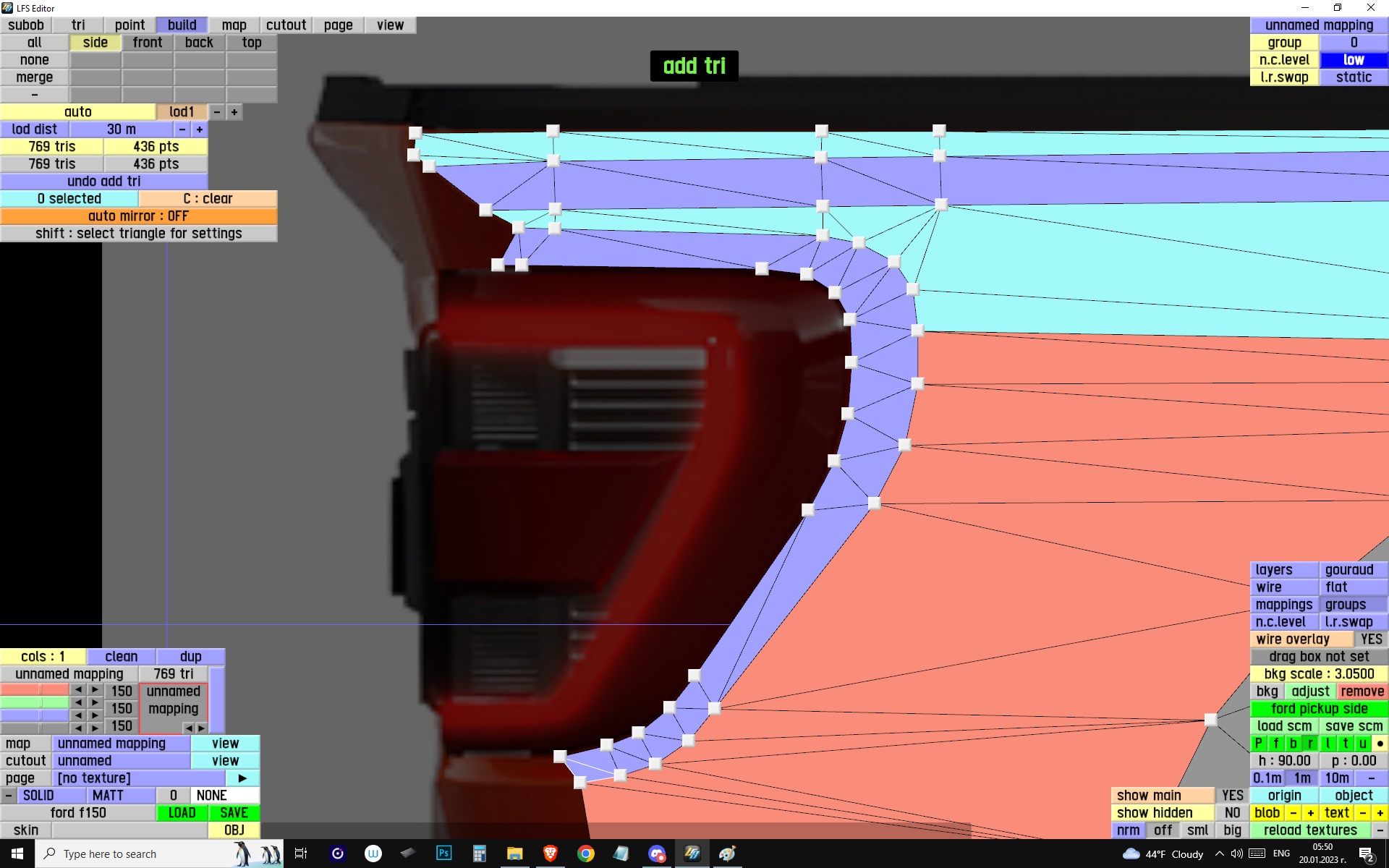Image resolution: width=1389 pixels, height=868 pixels.
Task: Switch to the point tab
Action: tap(129, 25)
